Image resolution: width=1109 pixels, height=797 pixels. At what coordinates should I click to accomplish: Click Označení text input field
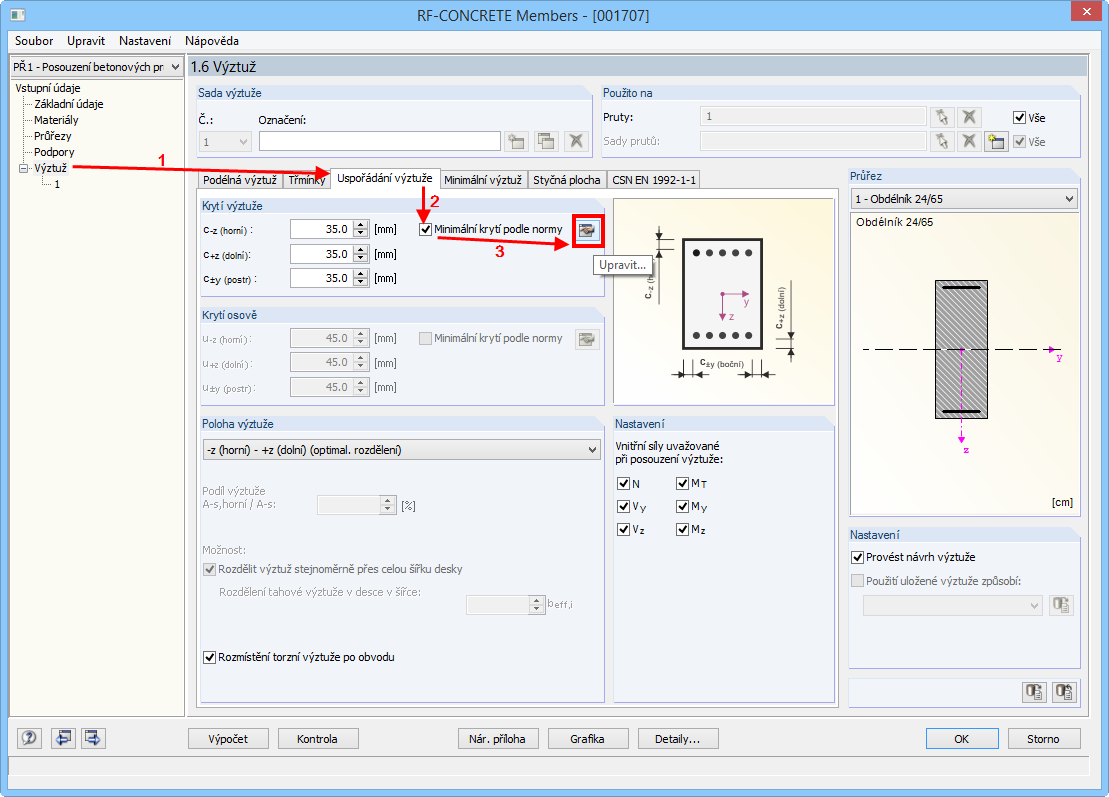coord(380,141)
